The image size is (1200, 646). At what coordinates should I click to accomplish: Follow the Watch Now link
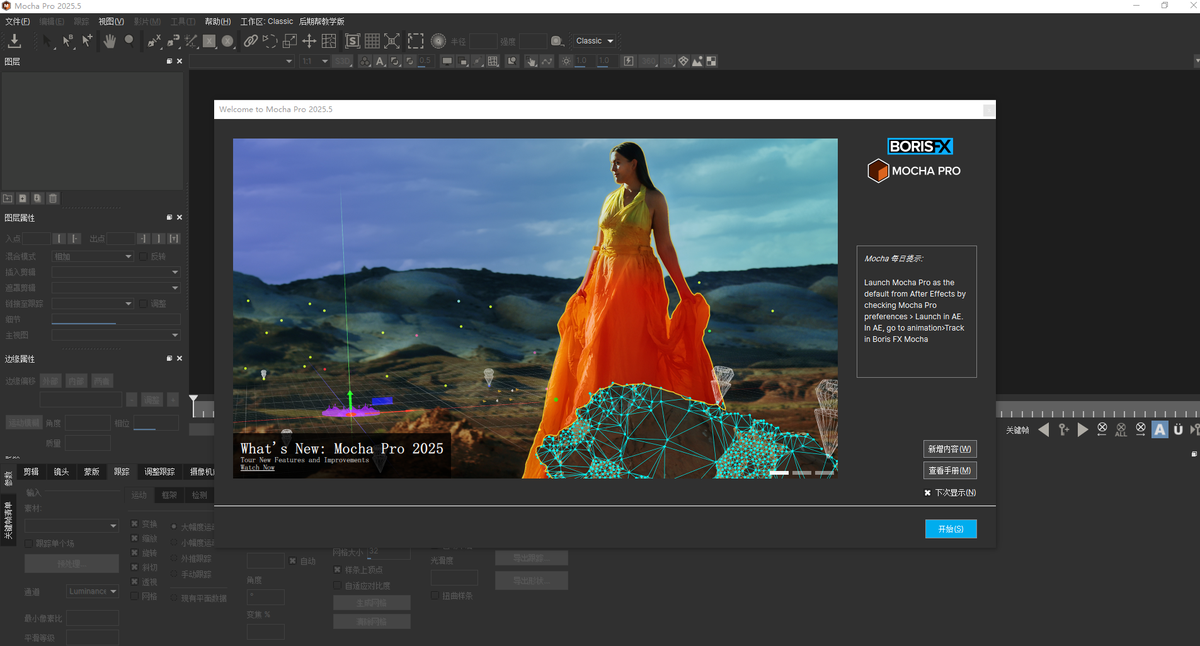point(257,468)
